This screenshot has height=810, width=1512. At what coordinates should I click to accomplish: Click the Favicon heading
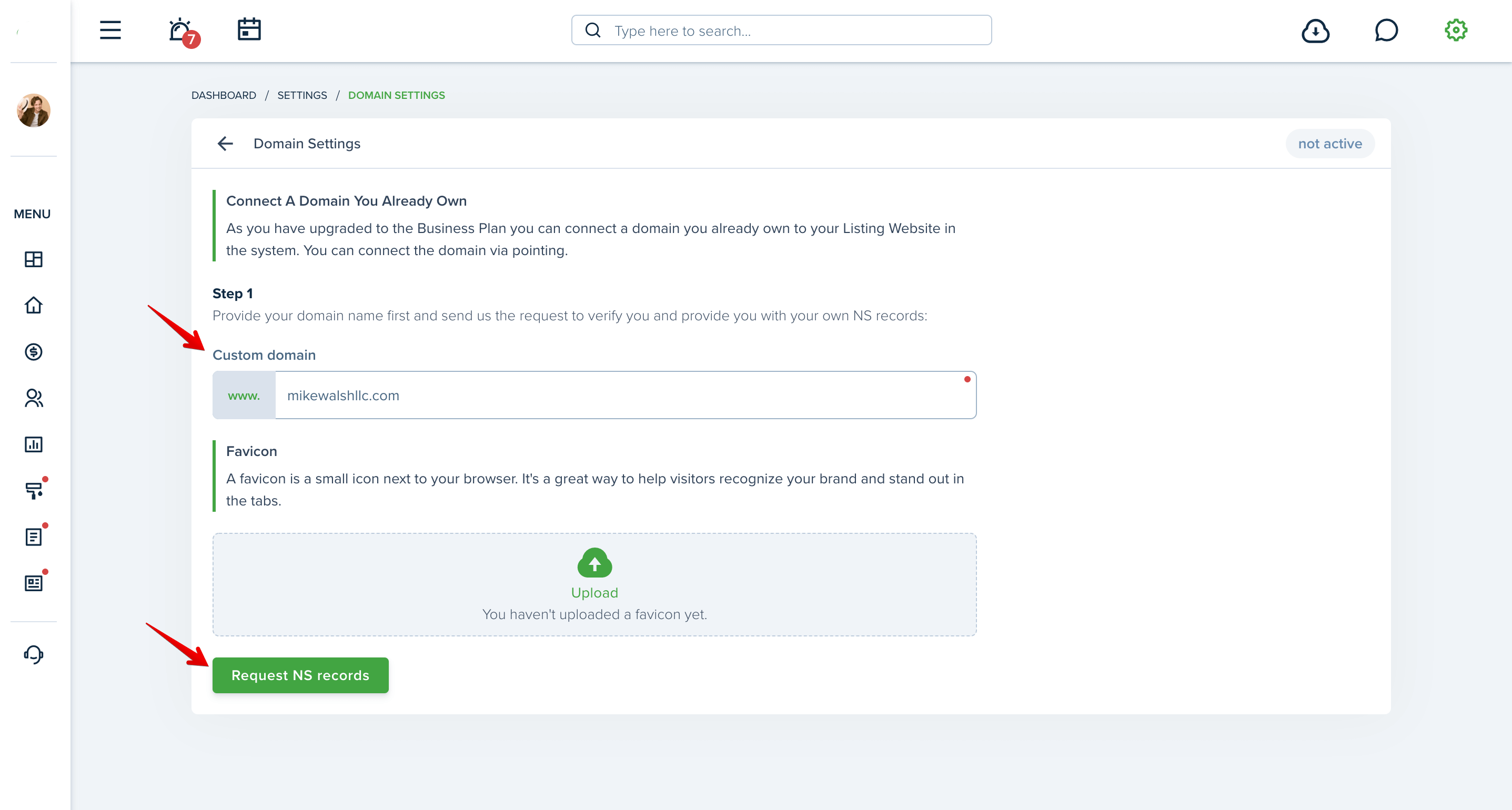point(251,451)
